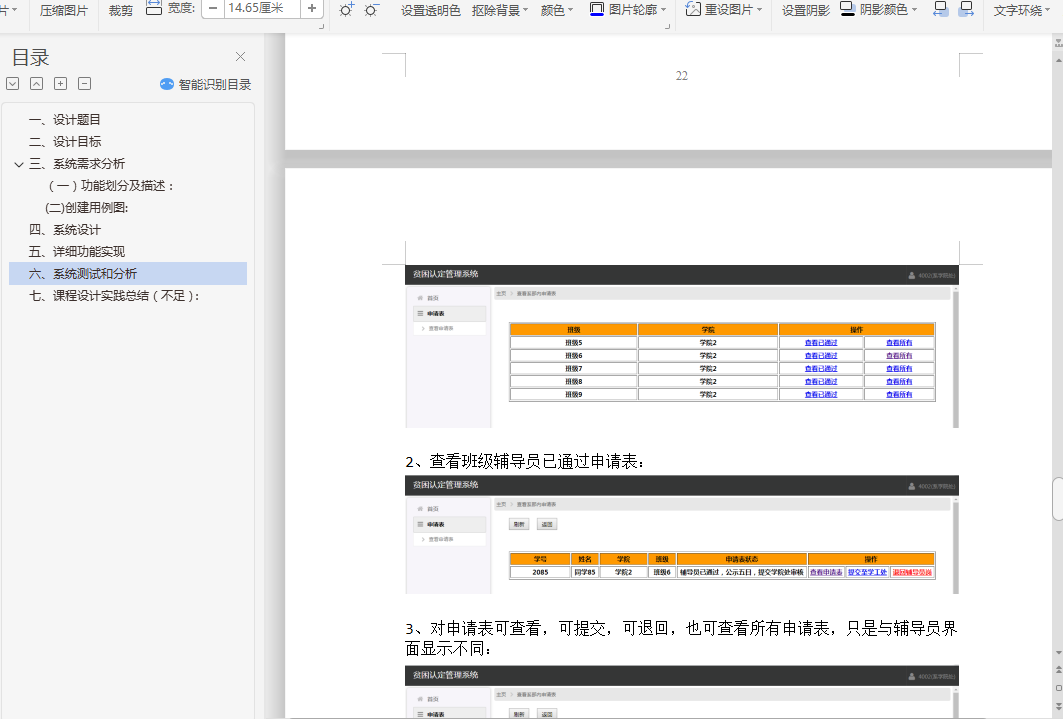Click the second shadow nudge icon
This screenshot has width=1063, height=719.
(x=966, y=9)
